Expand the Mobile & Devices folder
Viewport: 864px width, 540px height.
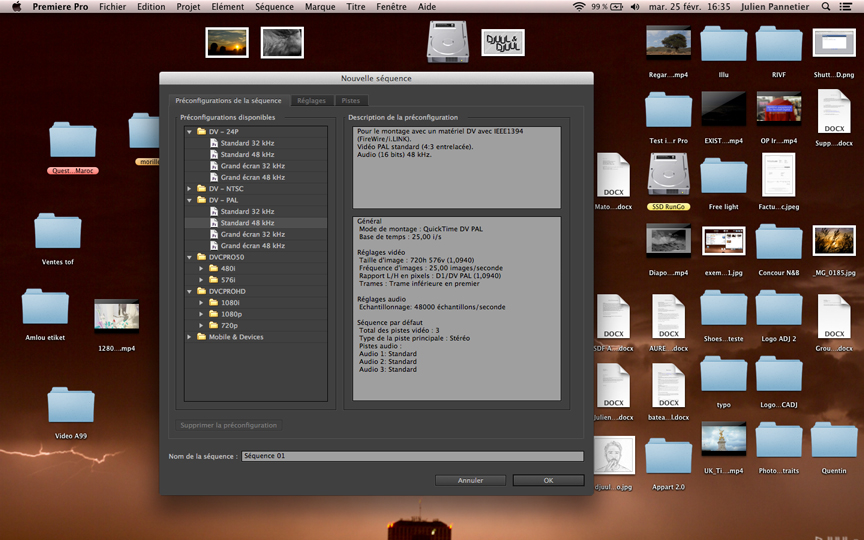pyautogui.click(x=190, y=337)
